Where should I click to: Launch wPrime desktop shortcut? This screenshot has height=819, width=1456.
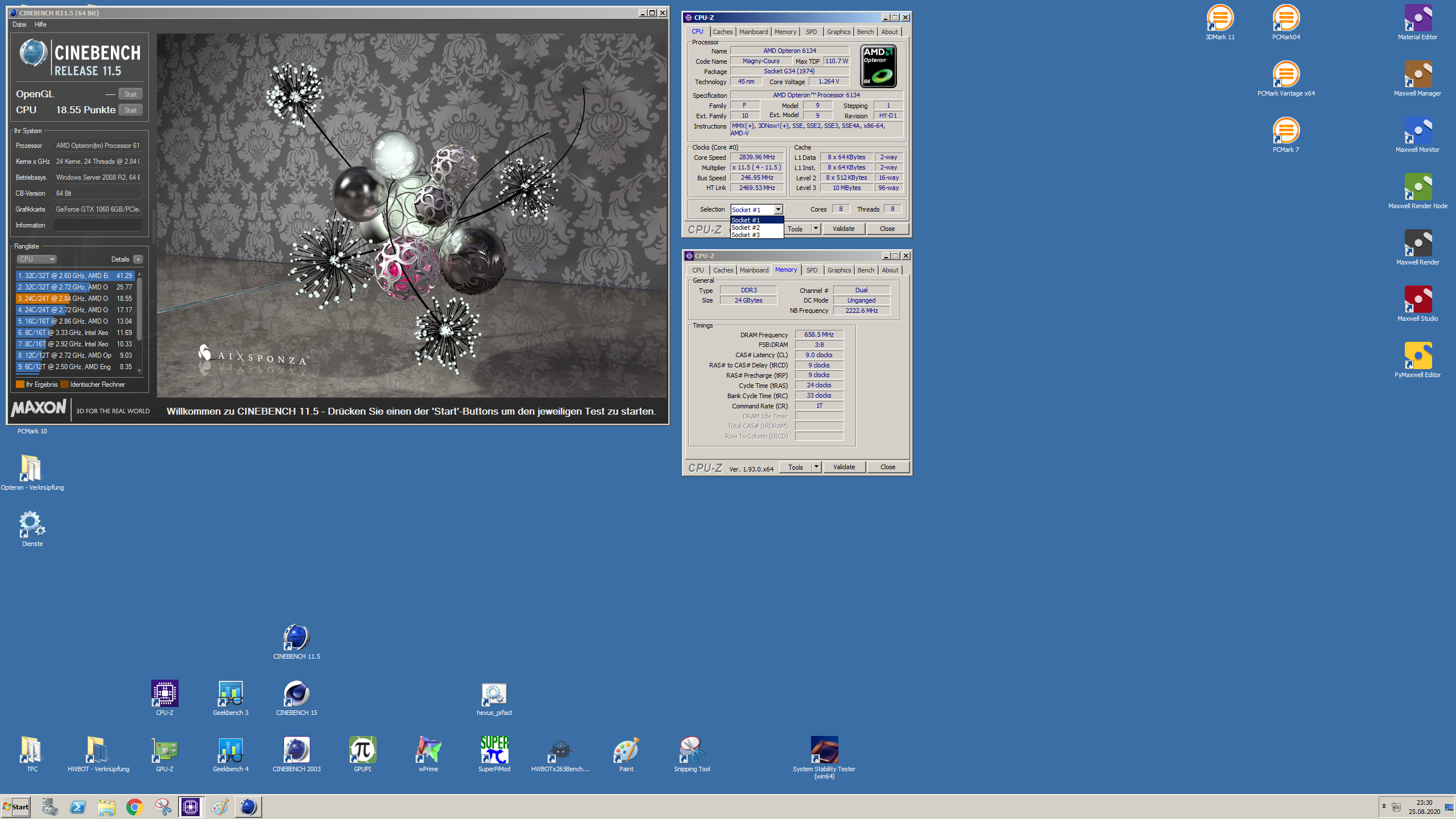point(428,755)
